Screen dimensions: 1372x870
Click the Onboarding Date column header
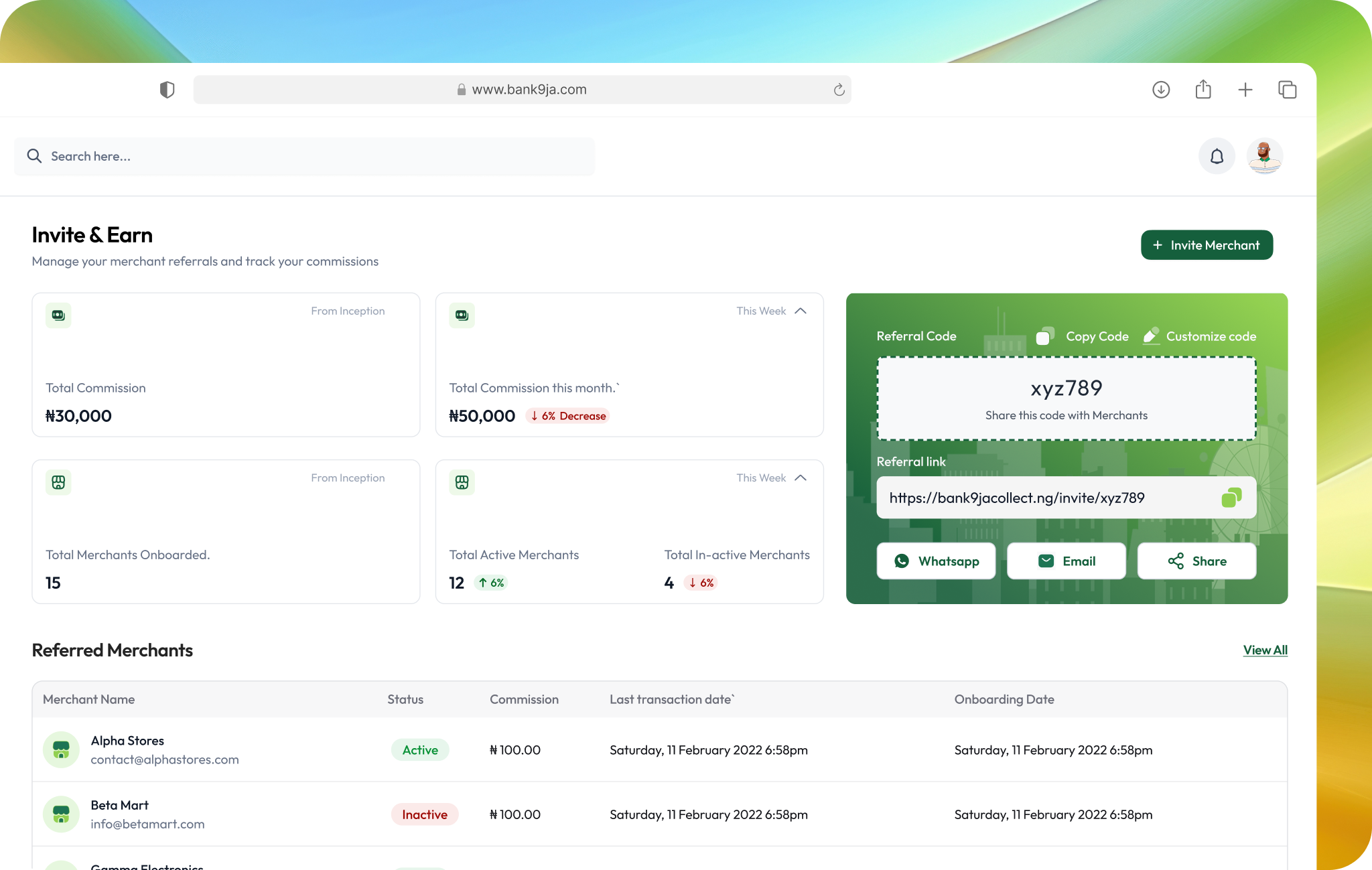[x=1004, y=699]
